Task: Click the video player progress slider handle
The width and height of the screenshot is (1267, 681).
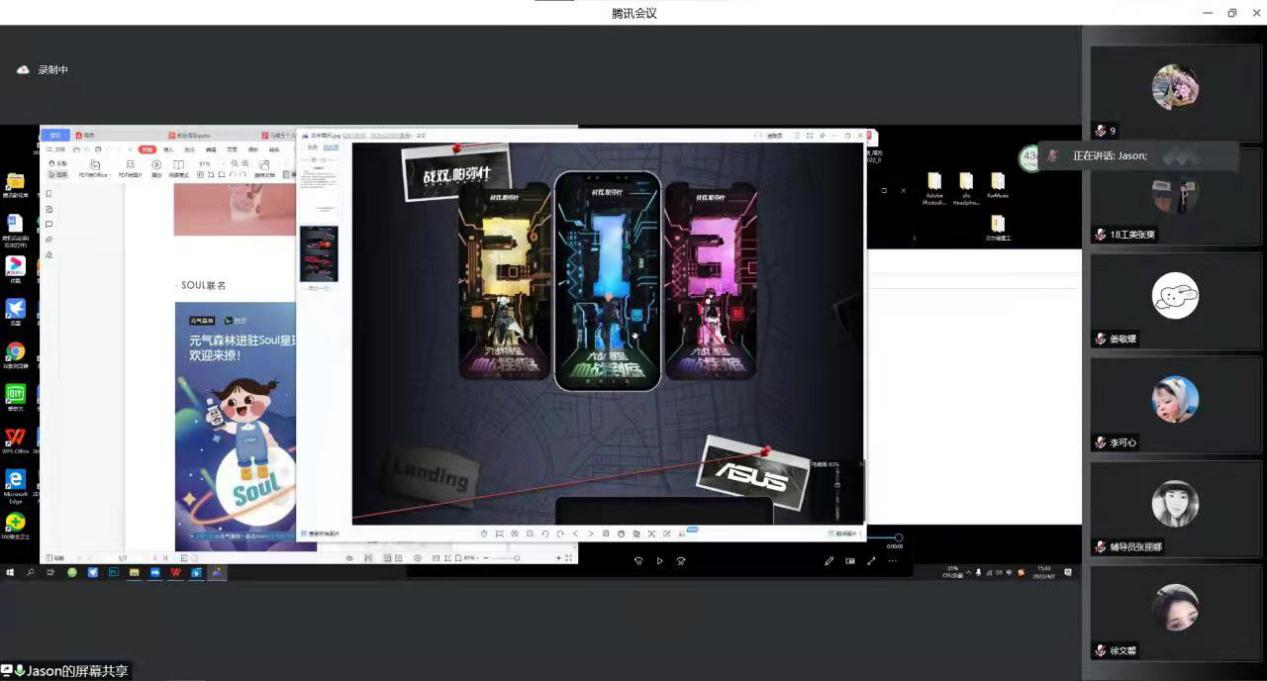Action: click(x=898, y=538)
